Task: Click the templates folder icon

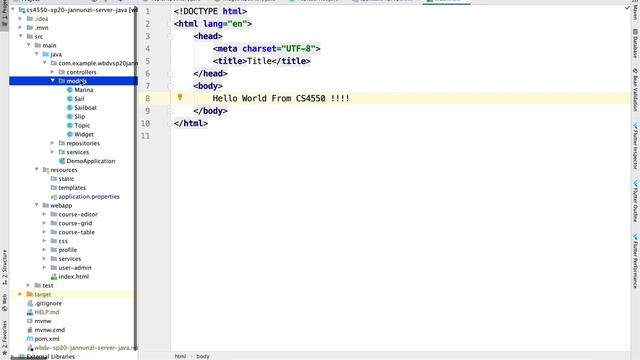Action: [x=53, y=188]
